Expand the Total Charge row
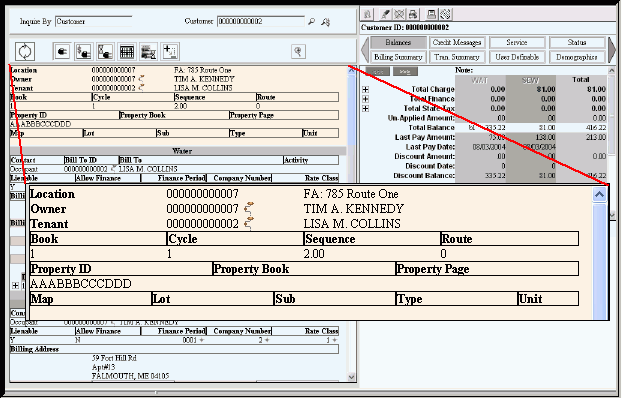Viewport: 622px width, 398px height. tap(365, 89)
